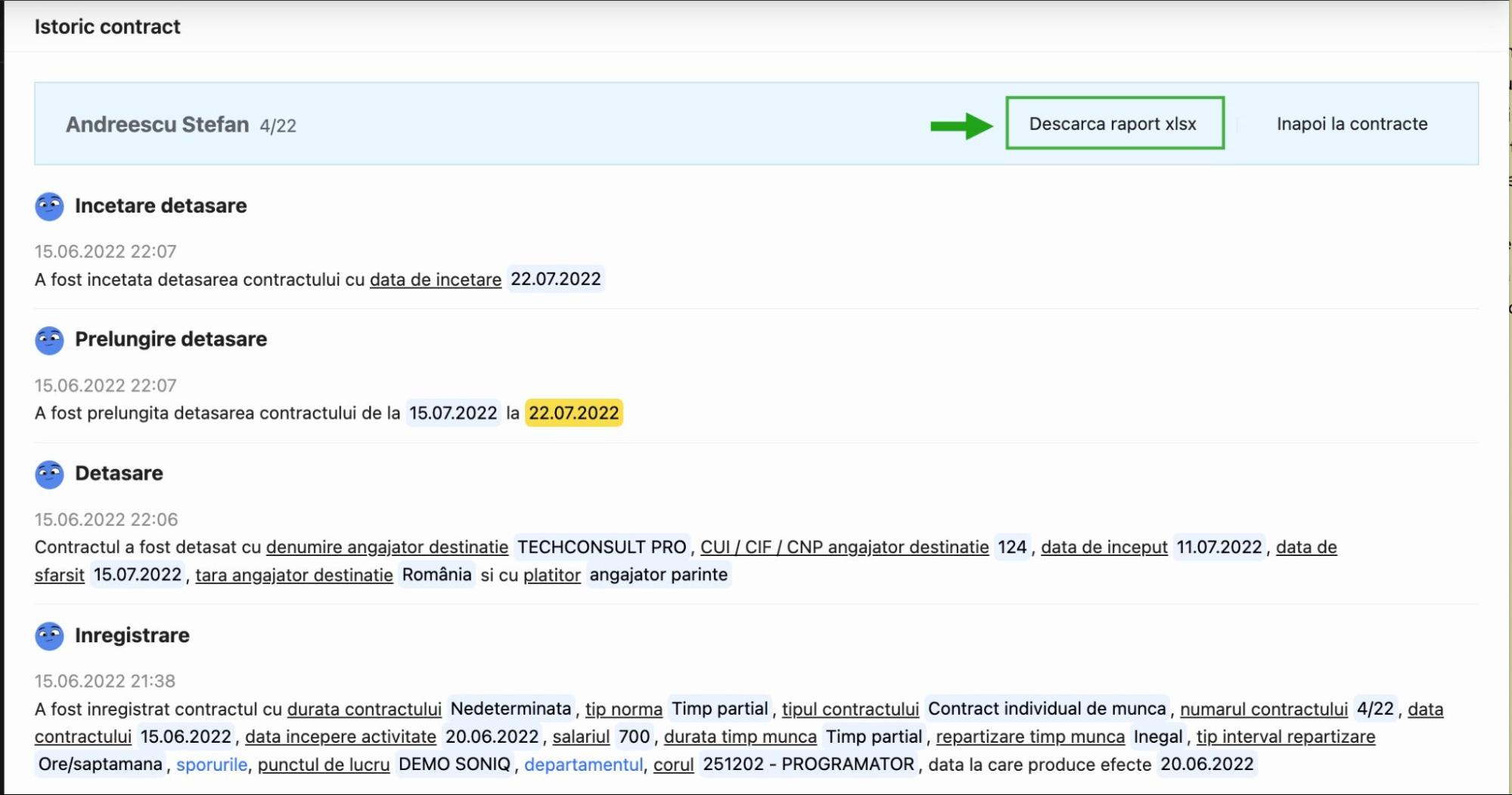Click CUI / CIF / CNP angajator destinatie label
Viewport: 1512px width, 795px height.
[x=844, y=547]
